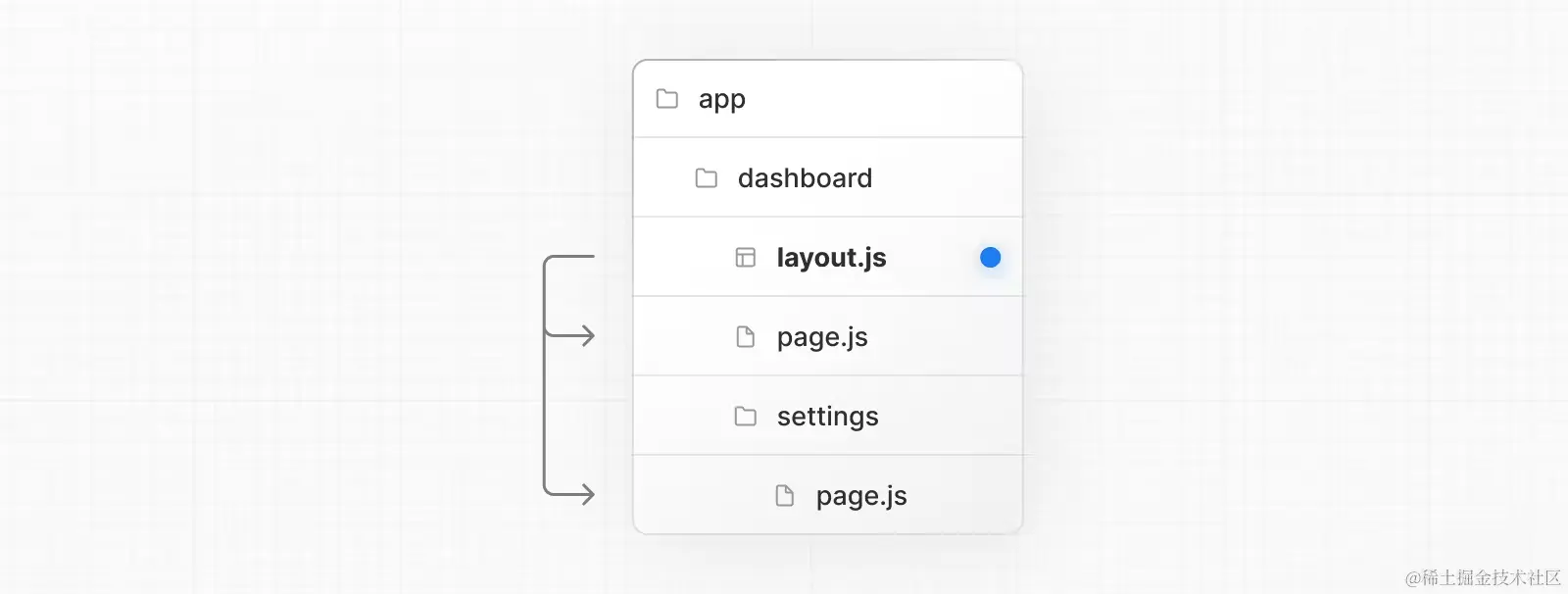
Task: Select page.js under dashboard
Action: pyautogui.click(x=822, y=338)
